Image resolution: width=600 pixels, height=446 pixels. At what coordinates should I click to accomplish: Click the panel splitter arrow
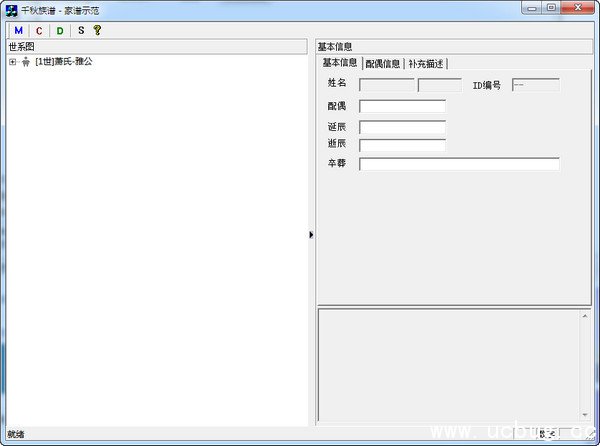click(311, 234)
